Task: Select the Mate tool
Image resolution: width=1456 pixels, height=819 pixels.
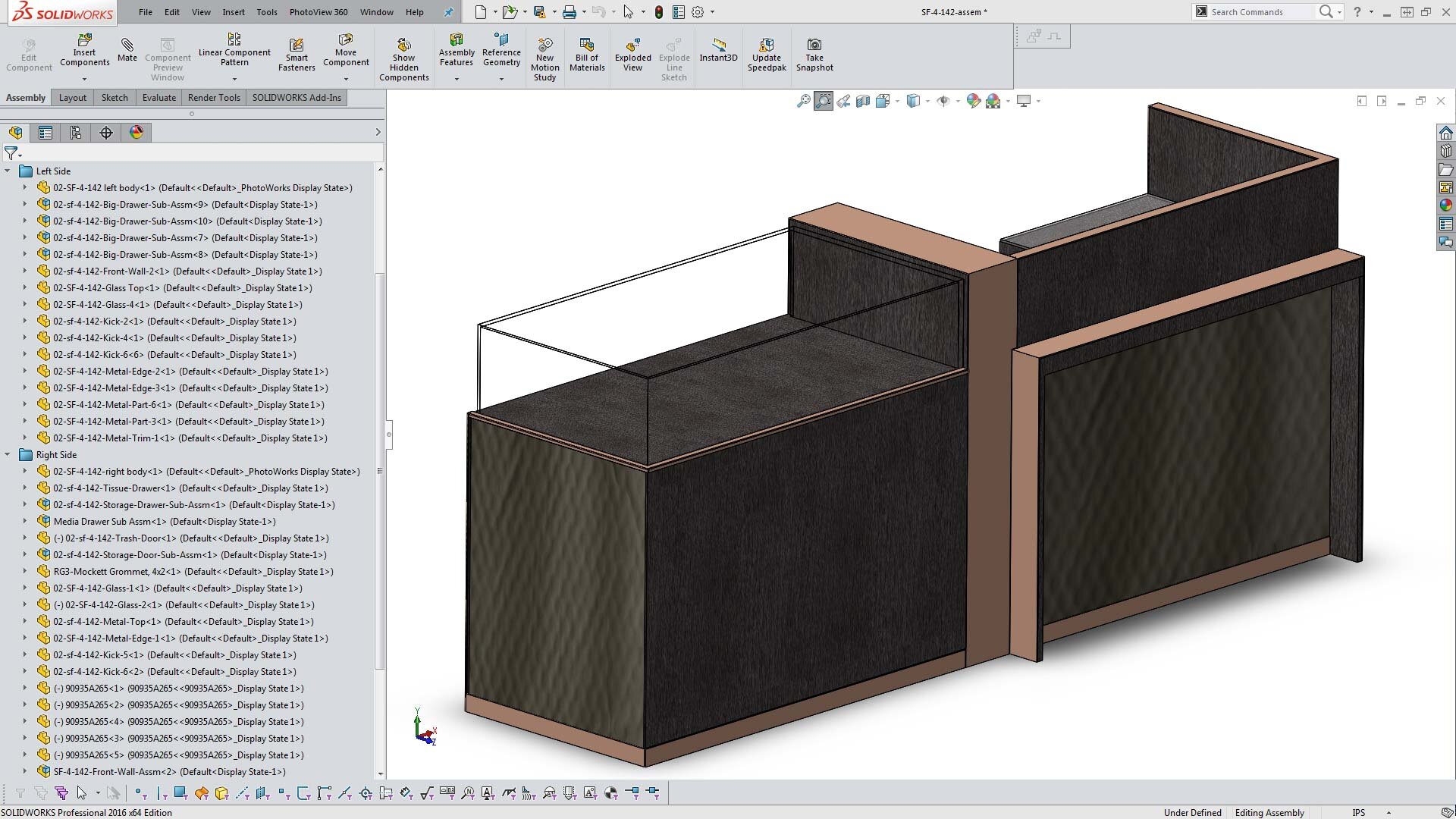Action: pyautogui.click(x=127, y=50)
